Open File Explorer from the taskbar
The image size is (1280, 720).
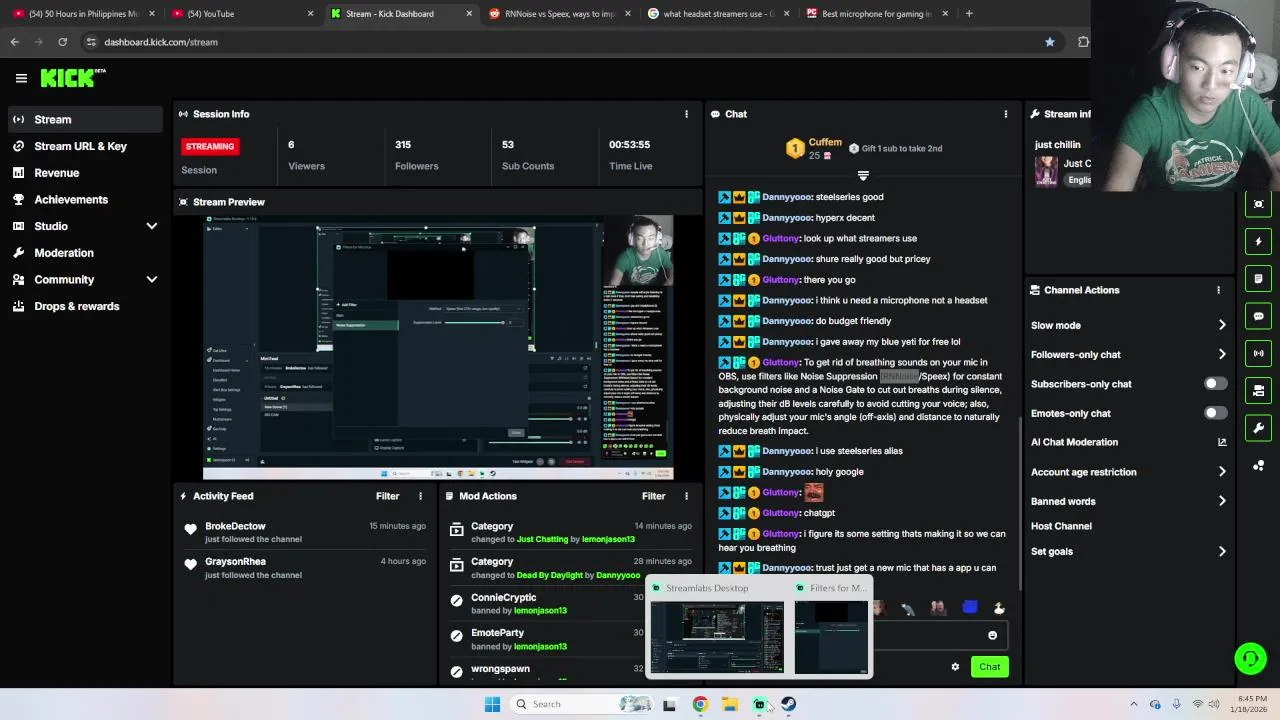[730, 704]
